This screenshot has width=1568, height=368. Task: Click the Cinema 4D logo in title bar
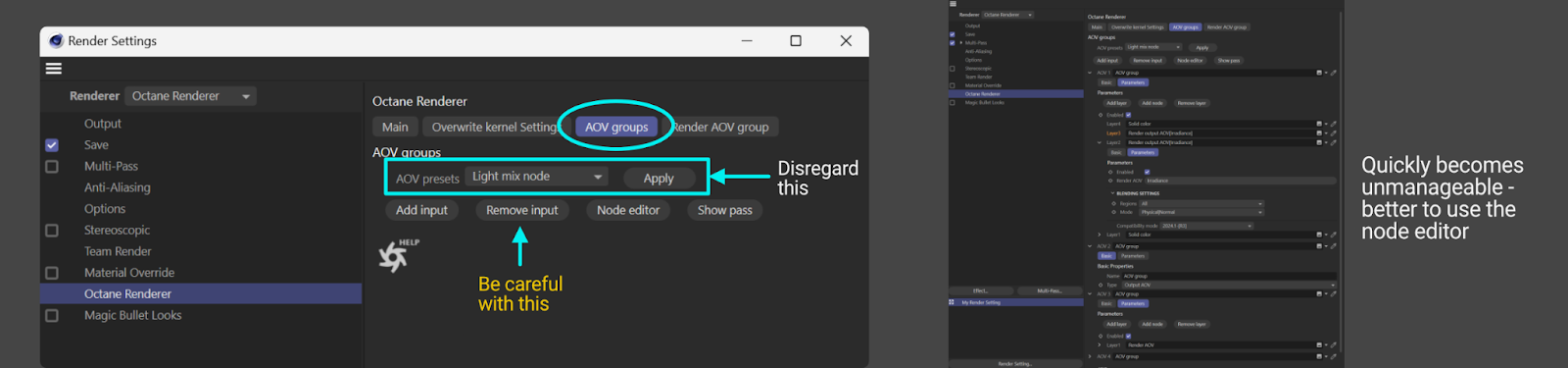[56, 40]
